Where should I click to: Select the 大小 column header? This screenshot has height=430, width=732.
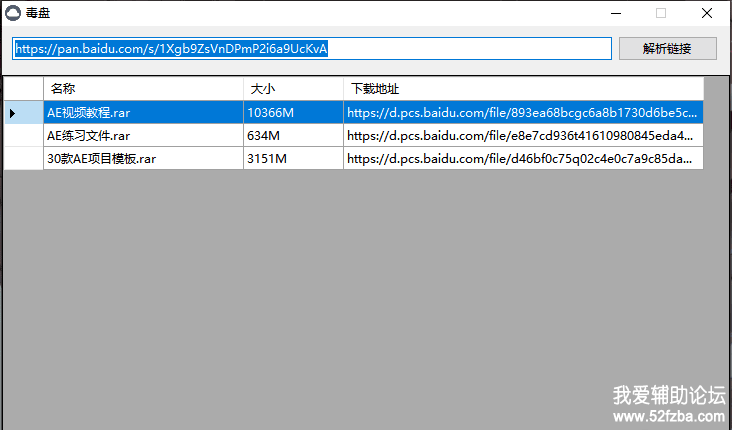point(293,89)
